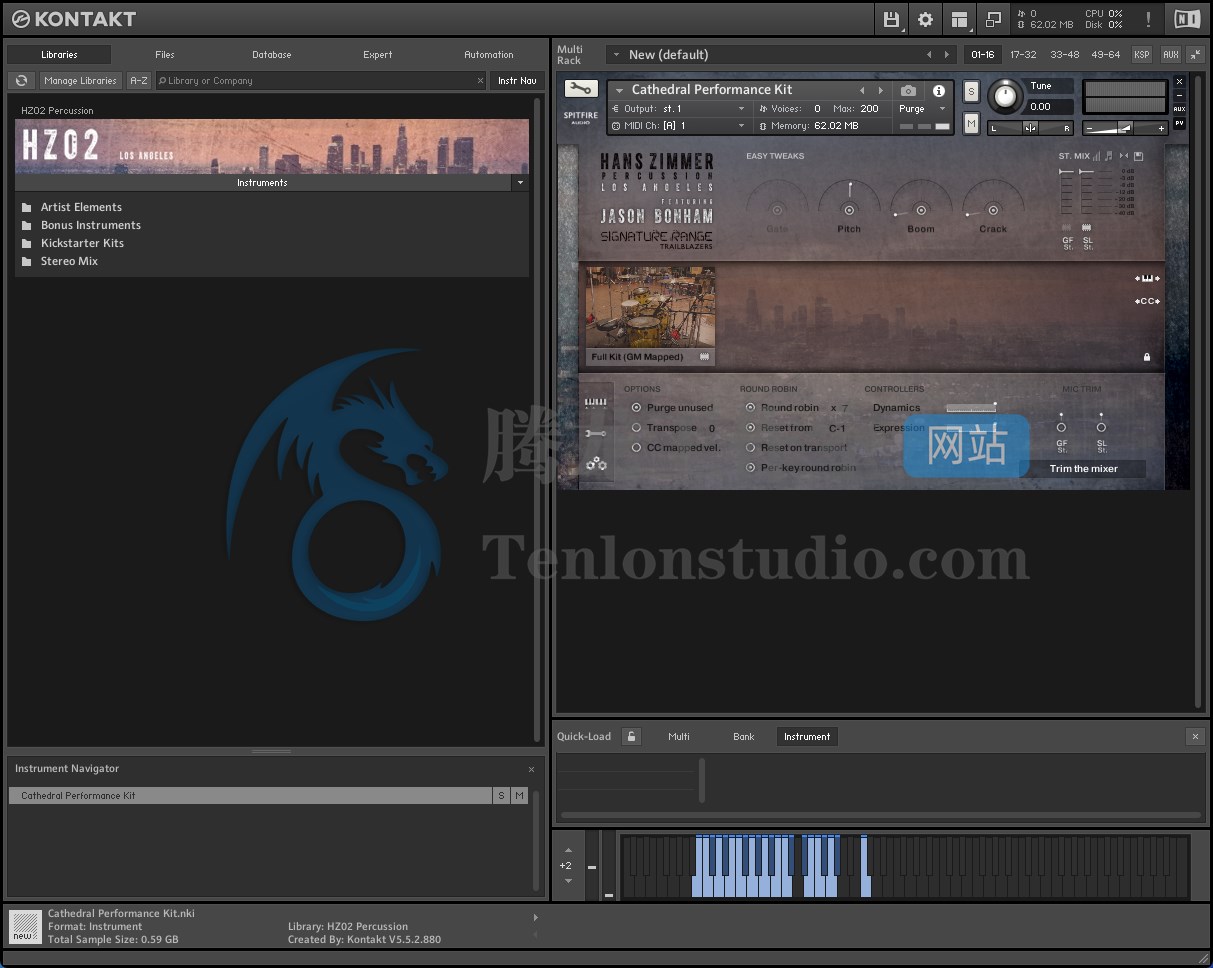Image resolution: width=1213 pixels, height=968 pixels.
Task: Open the MIDI Ch dropdown
Action: pyautogui.click(x=678, y=126)
